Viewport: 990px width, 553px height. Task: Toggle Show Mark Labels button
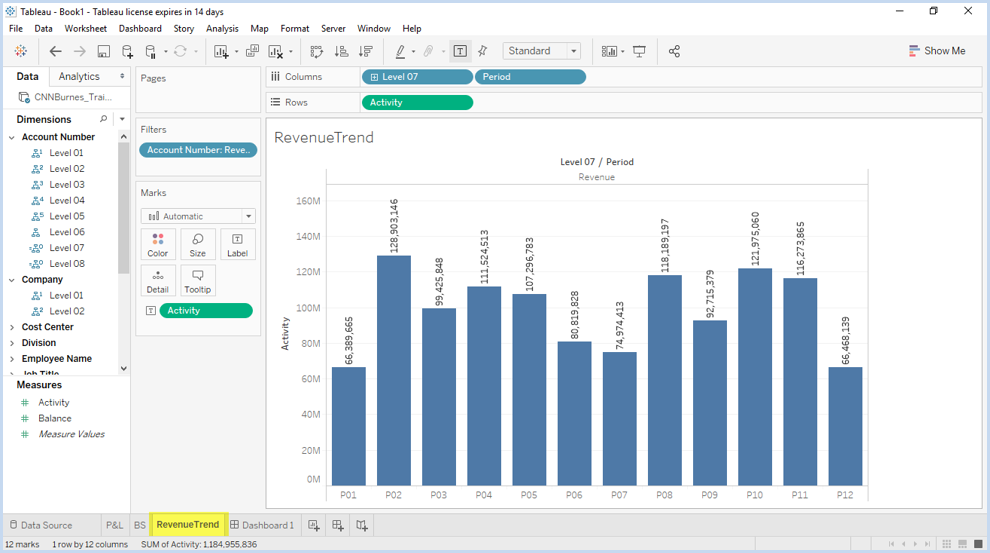tap(460, 51)
